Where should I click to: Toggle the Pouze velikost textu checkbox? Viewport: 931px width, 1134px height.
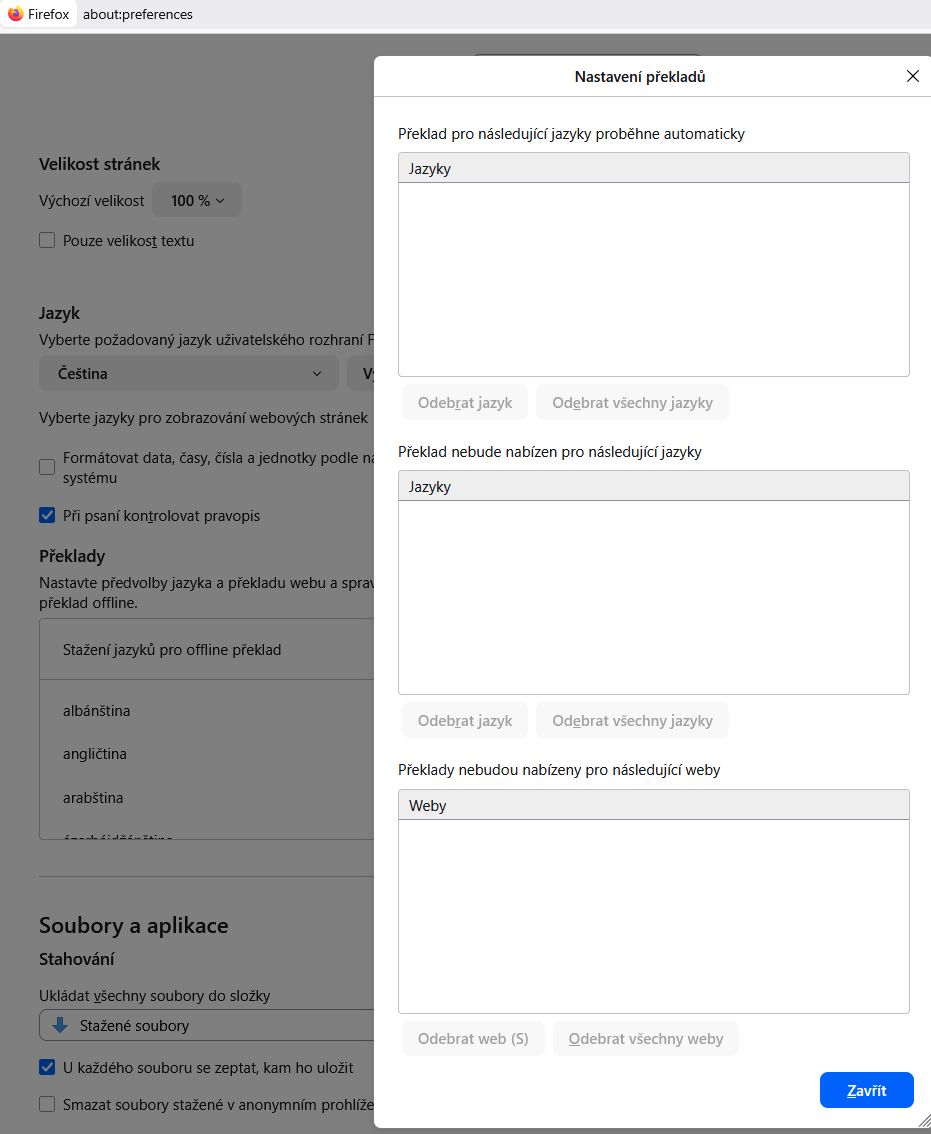coord(47,241)
